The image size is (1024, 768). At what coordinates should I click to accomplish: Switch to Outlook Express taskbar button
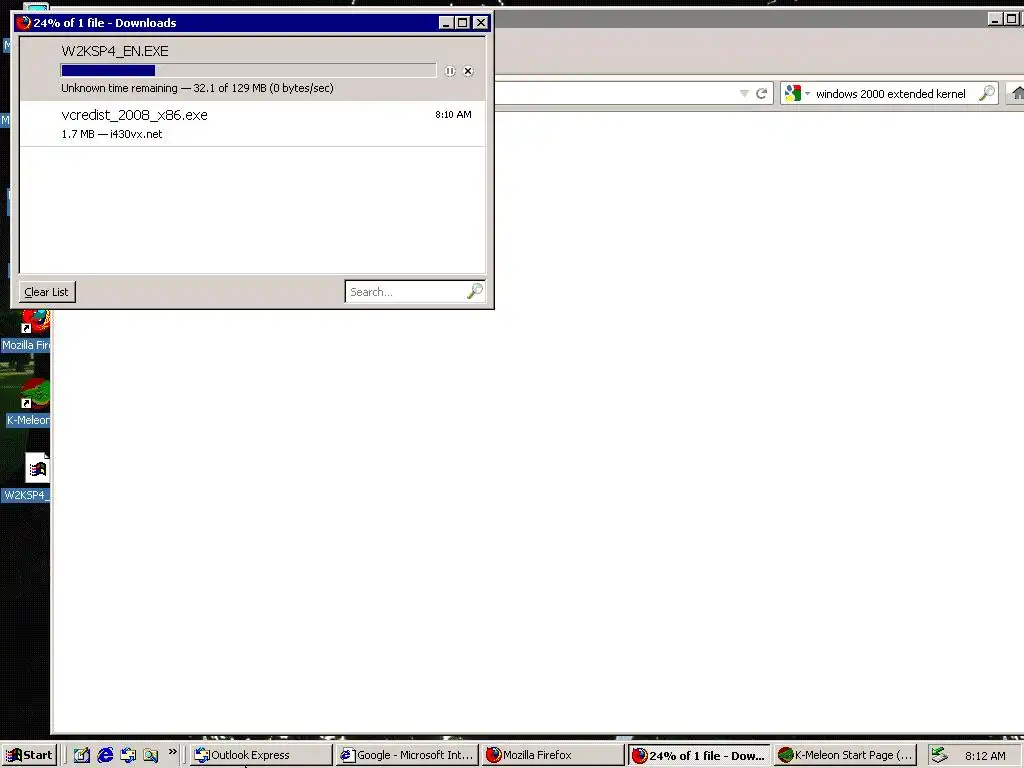261,755
